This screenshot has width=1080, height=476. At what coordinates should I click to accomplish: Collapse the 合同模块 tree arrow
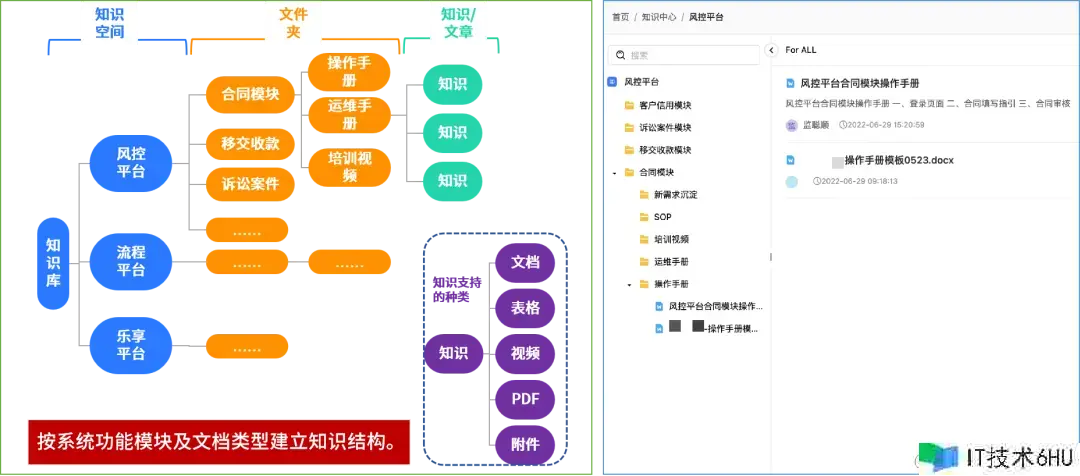614,173
